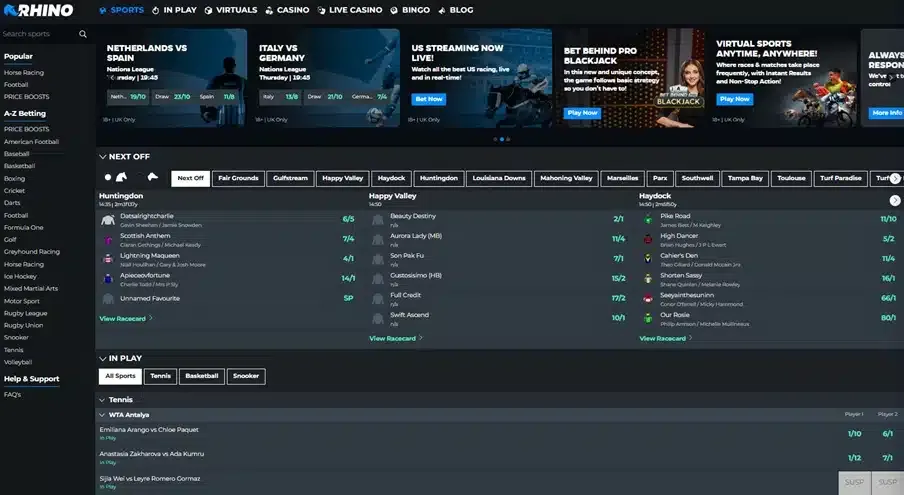
Task: Open the Bingo navigation item
Action: (410, 10)
